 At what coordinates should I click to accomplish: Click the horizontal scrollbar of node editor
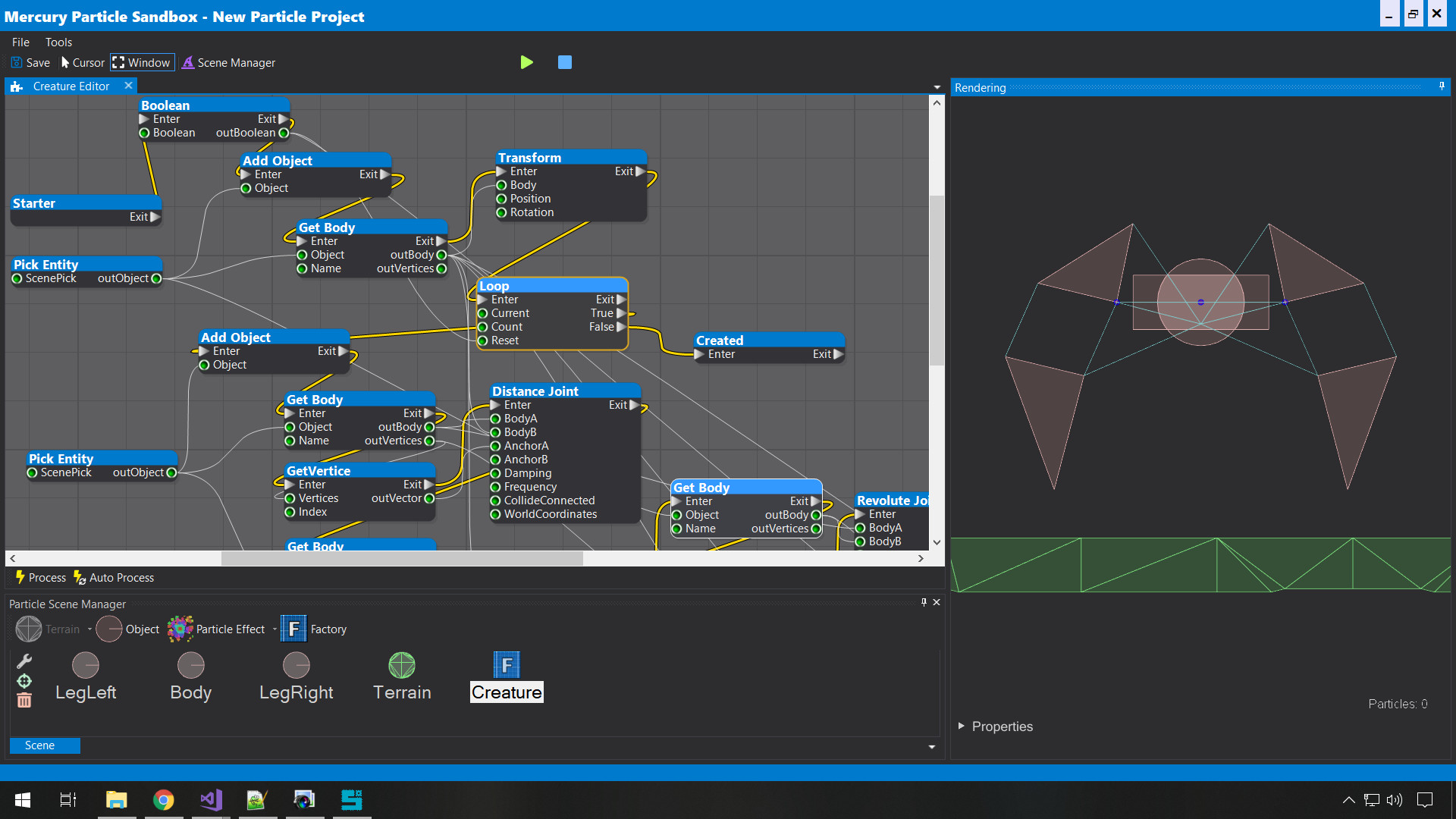402,558
